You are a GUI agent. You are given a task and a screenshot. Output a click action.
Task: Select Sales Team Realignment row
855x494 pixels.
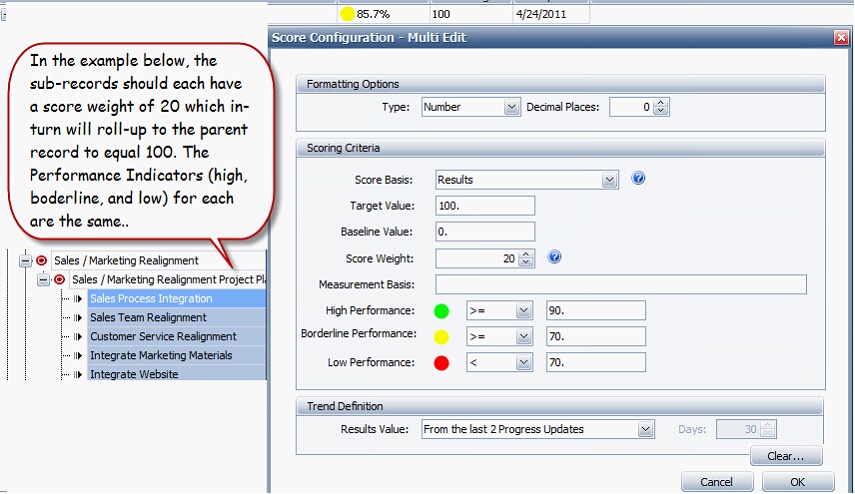click(177, 317)
